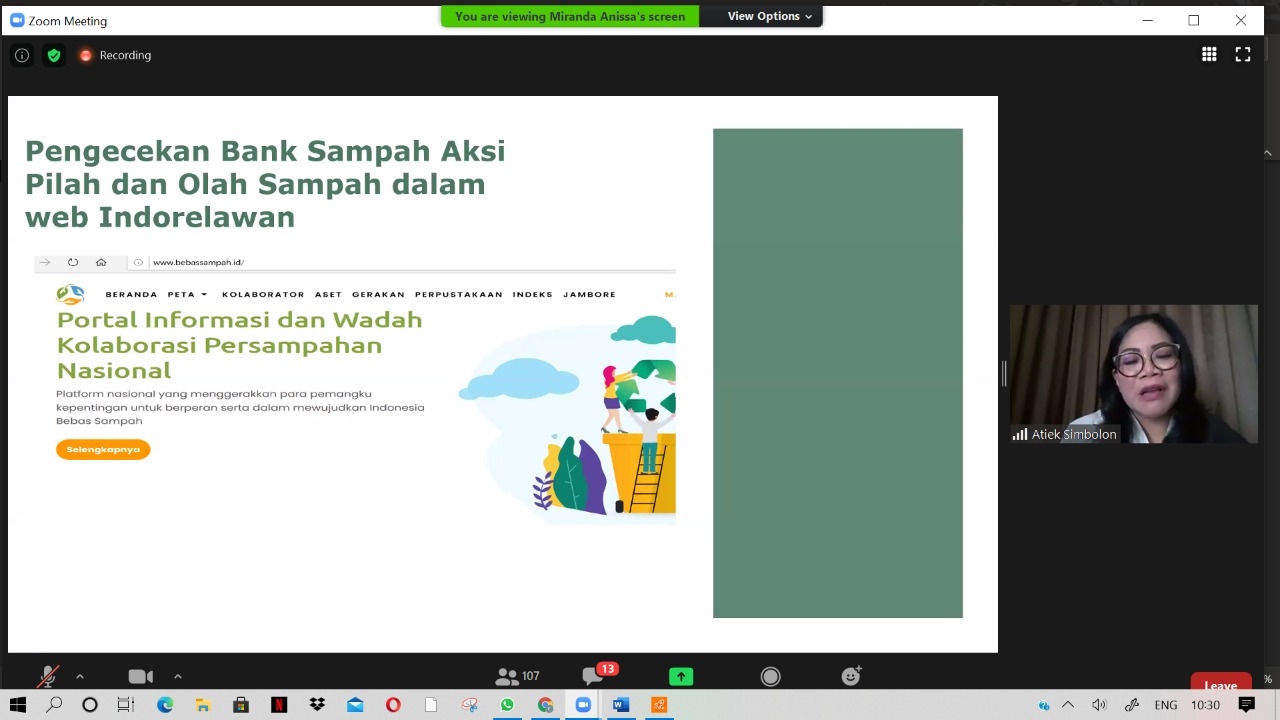Open the meeting information icon
This screenshot has height=720, width=1280.
22,56
